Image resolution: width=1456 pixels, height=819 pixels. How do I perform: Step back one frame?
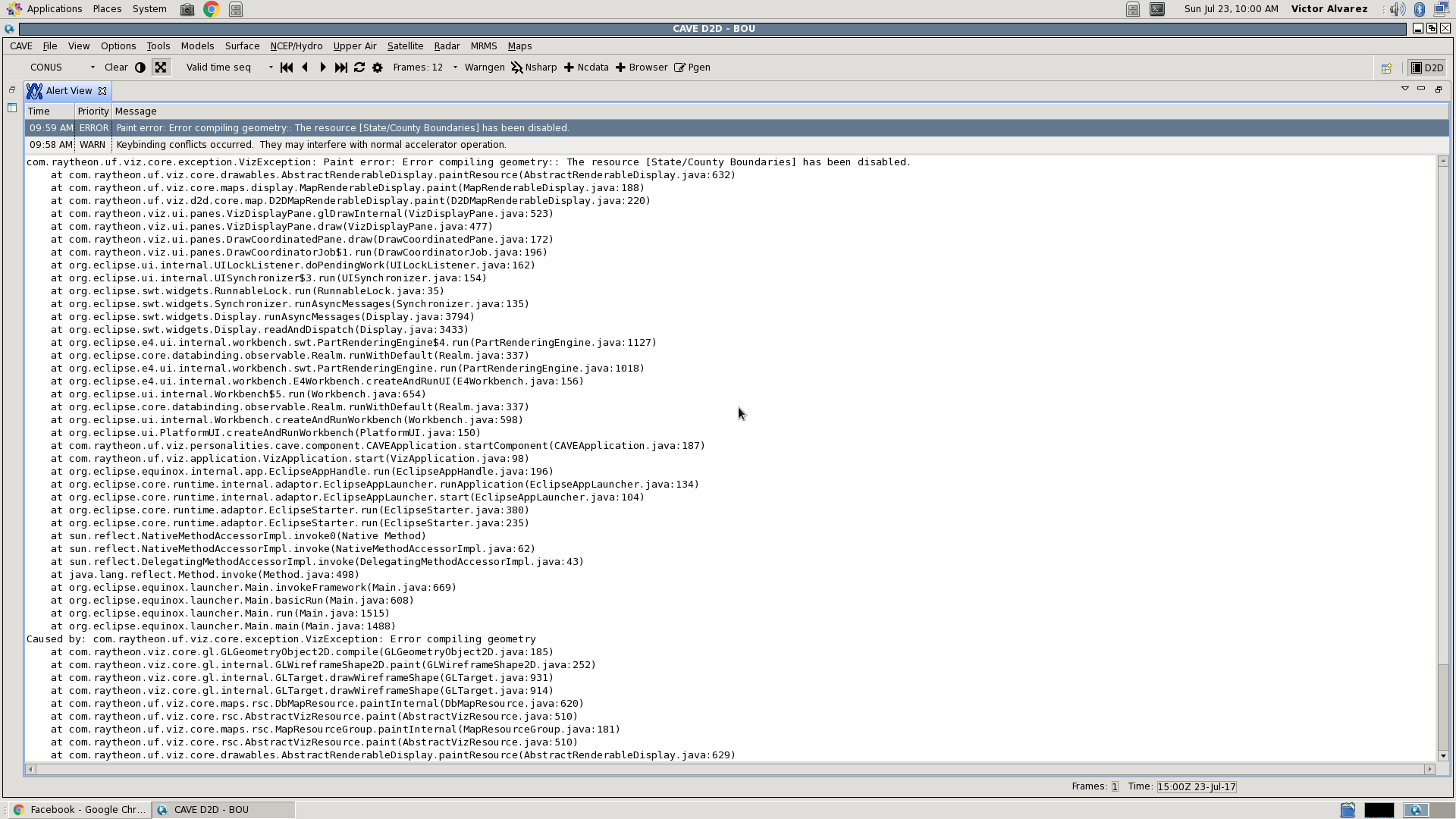(305, 67)
